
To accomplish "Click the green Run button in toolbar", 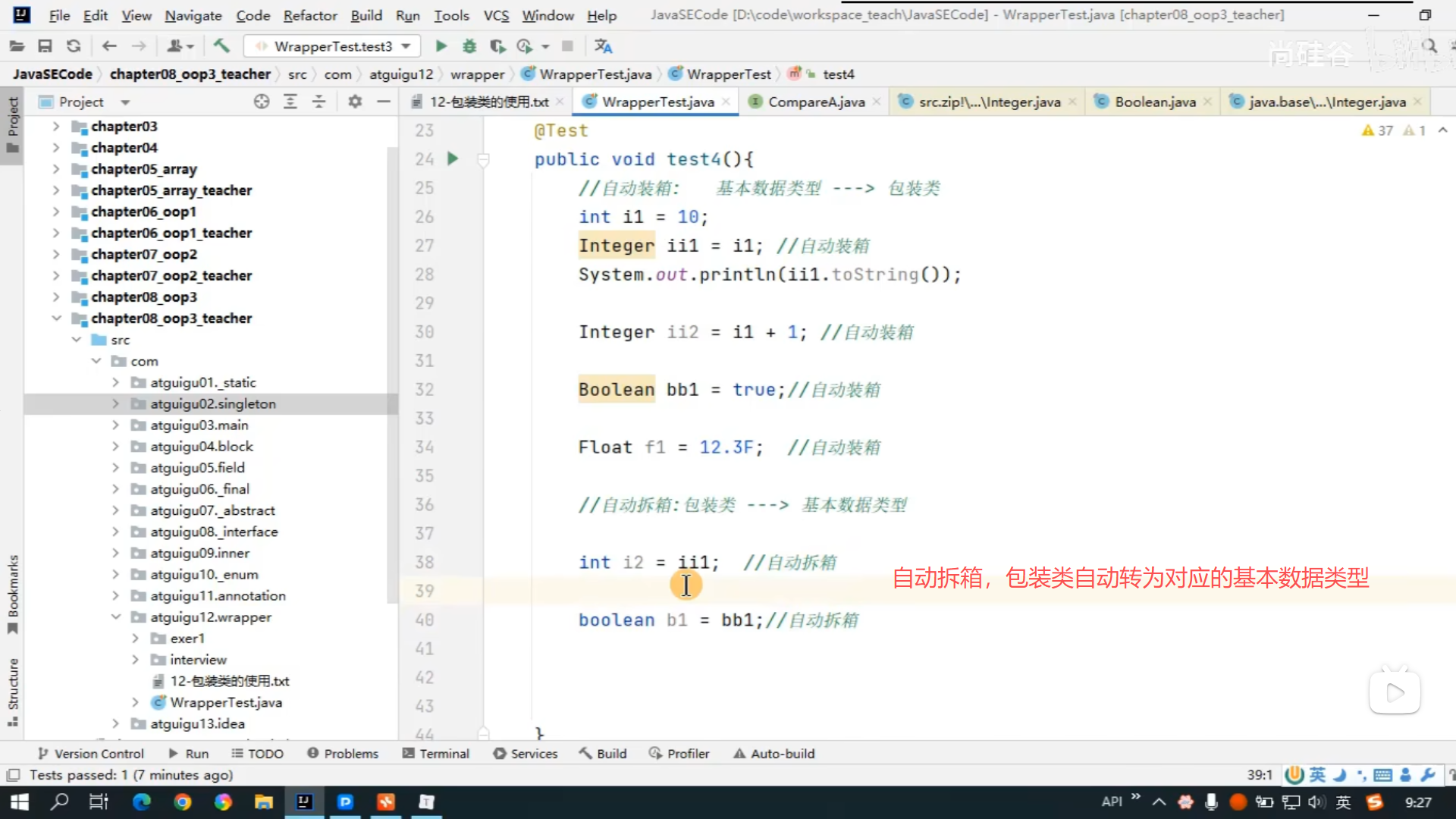I will point(441,46).
